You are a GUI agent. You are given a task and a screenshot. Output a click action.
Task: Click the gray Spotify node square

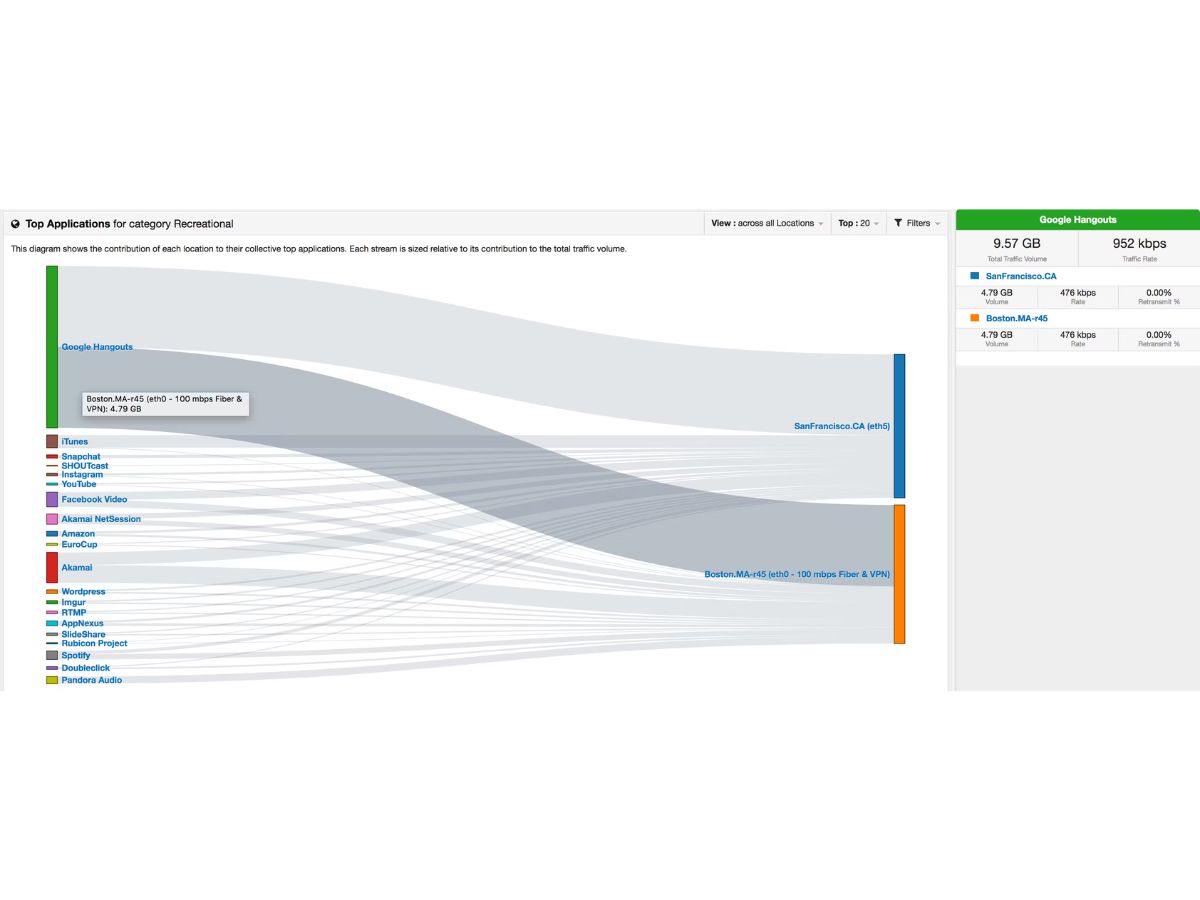click(52, 655)
